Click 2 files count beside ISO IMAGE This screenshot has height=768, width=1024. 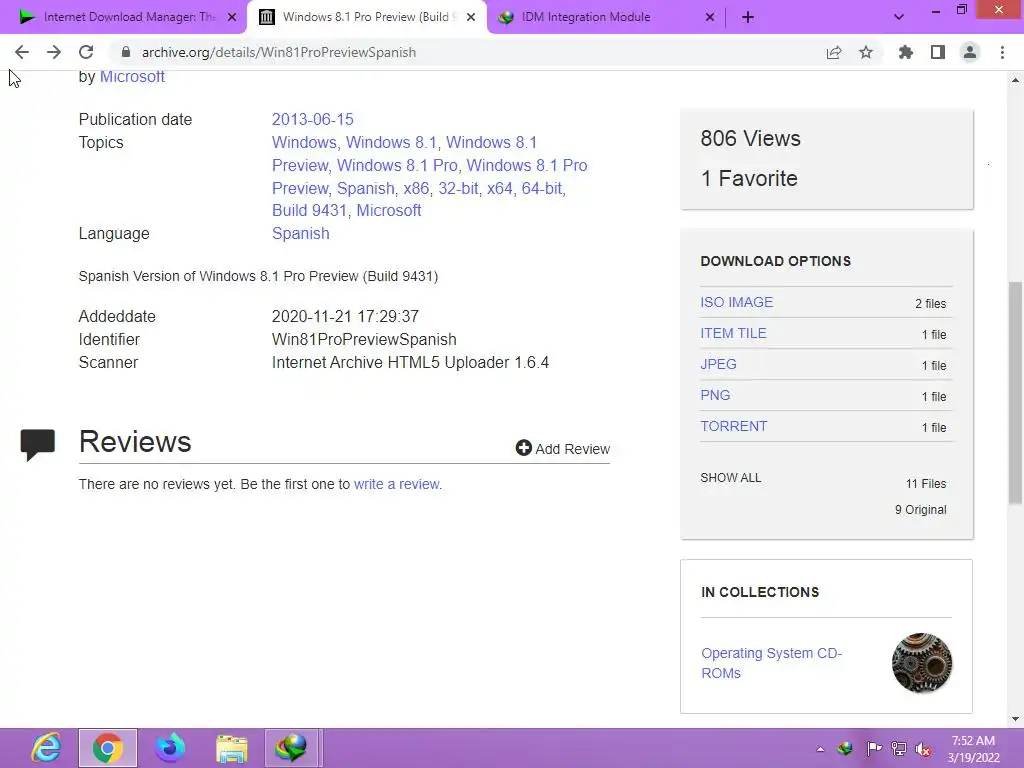[930, 304]
